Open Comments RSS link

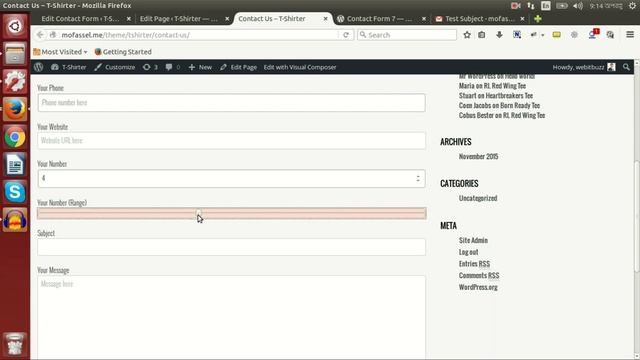click(x=479, y=275)
